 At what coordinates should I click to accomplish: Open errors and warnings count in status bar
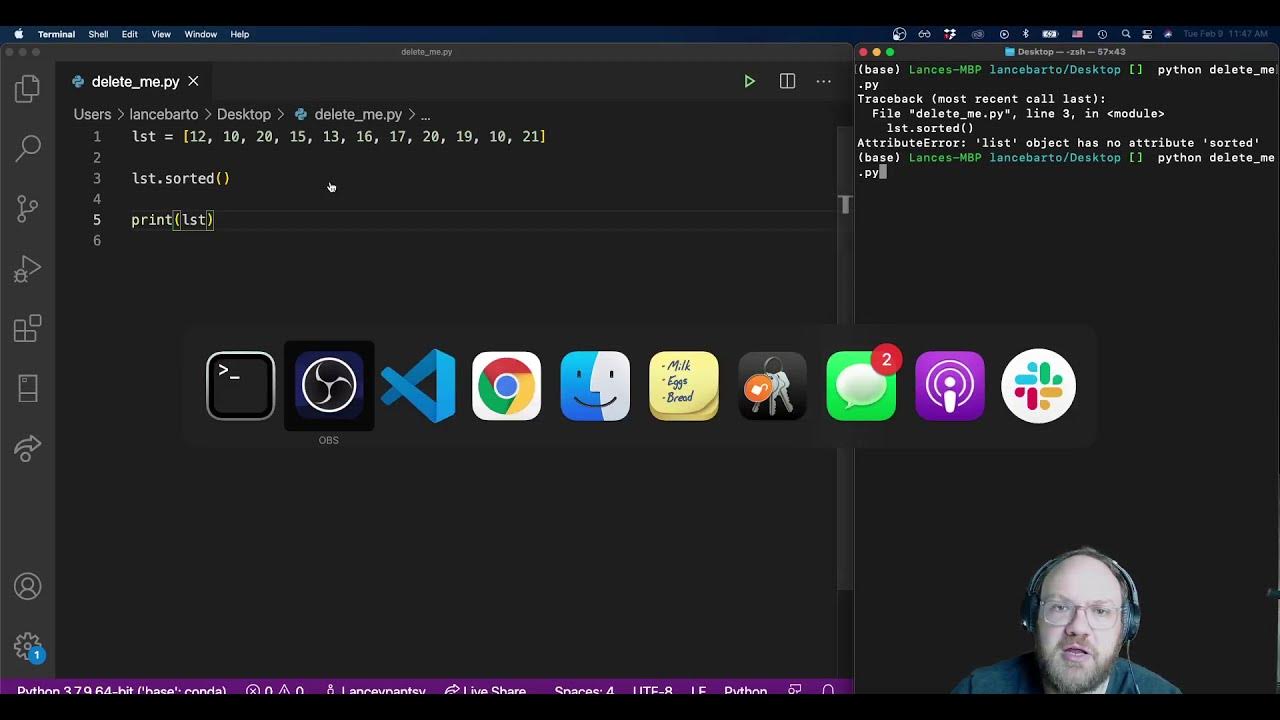coord(275,691)
